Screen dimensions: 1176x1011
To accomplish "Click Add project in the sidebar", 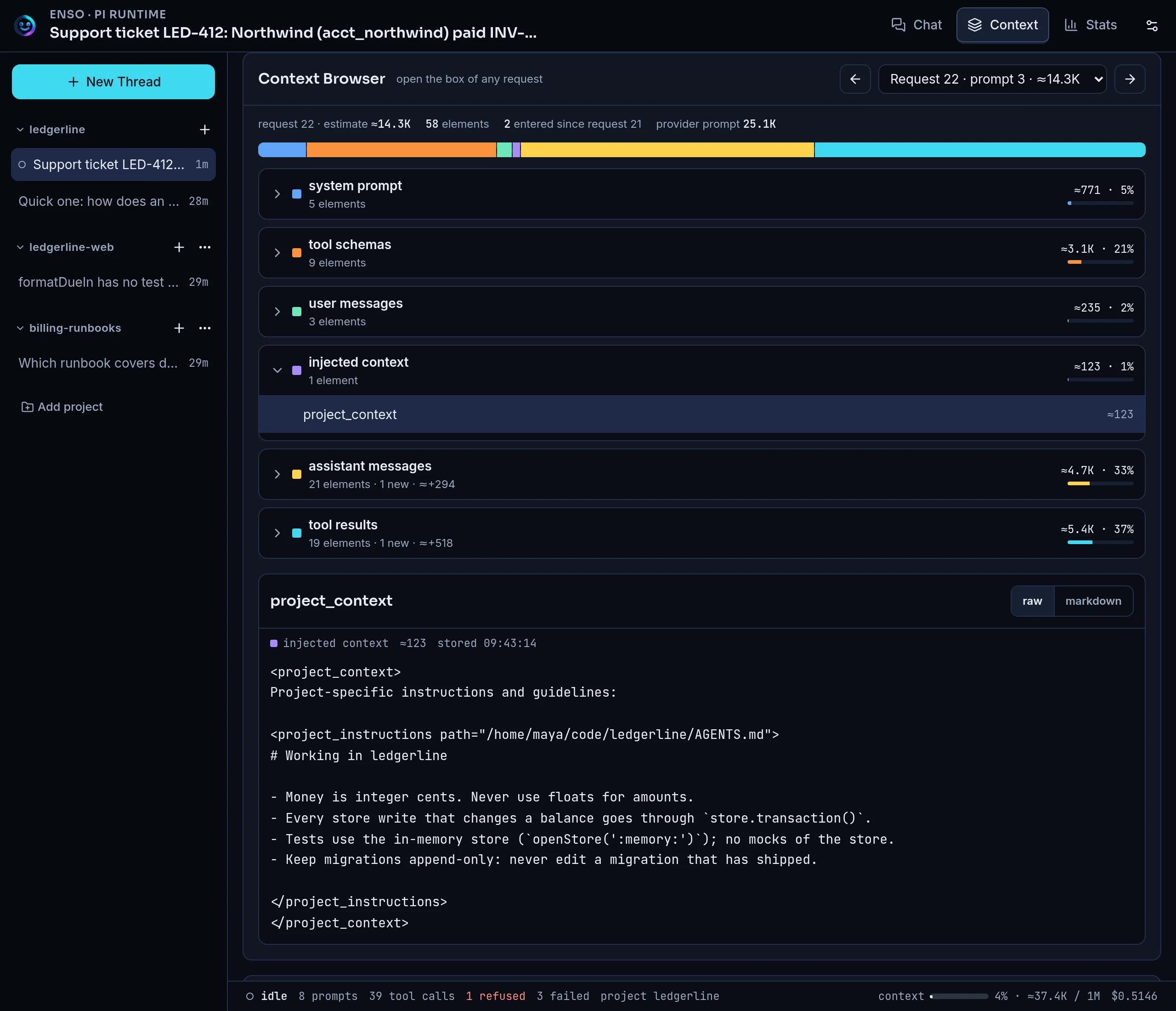I will pos(62,407).
